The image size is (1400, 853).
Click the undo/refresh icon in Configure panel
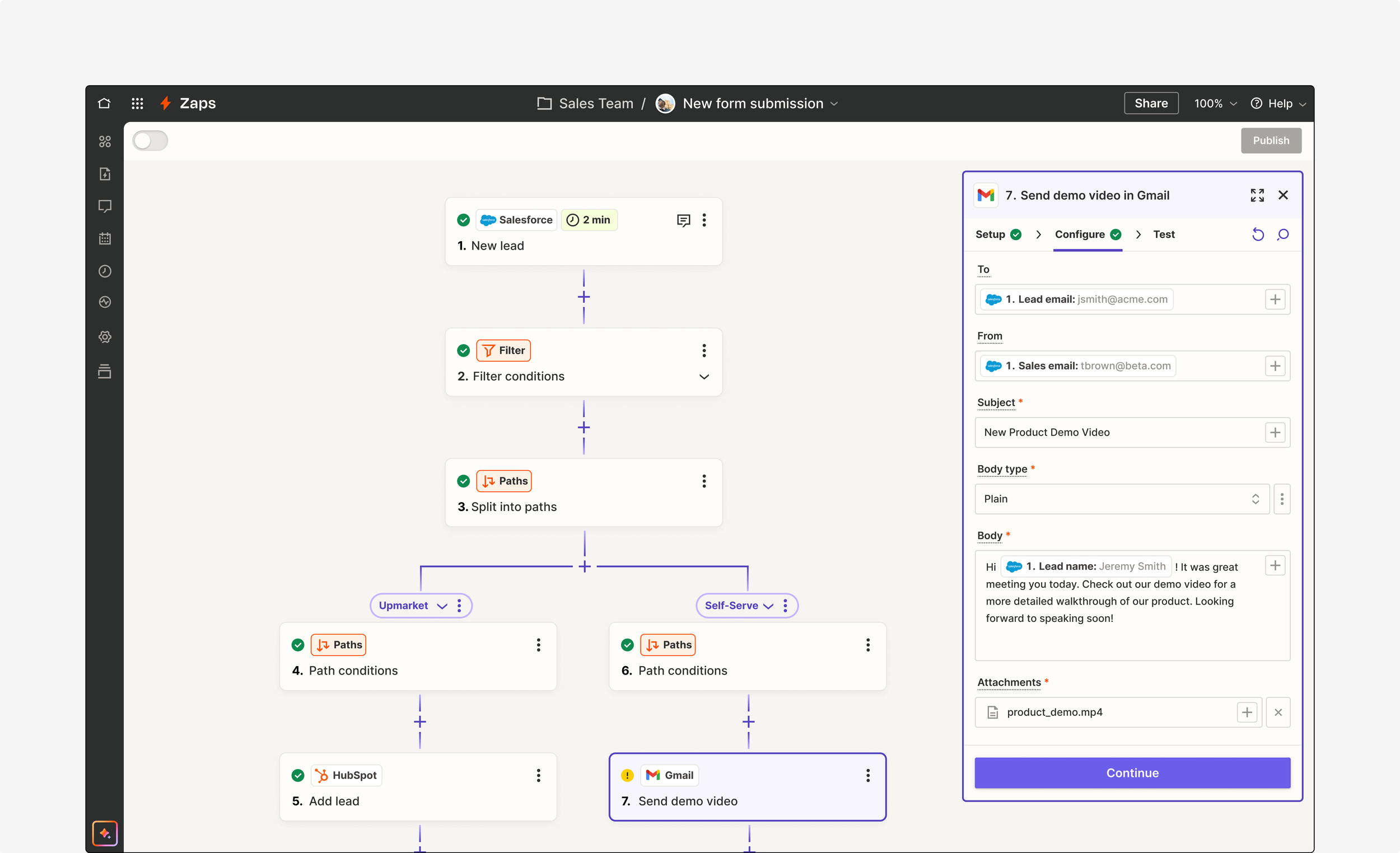[1258, 235]
